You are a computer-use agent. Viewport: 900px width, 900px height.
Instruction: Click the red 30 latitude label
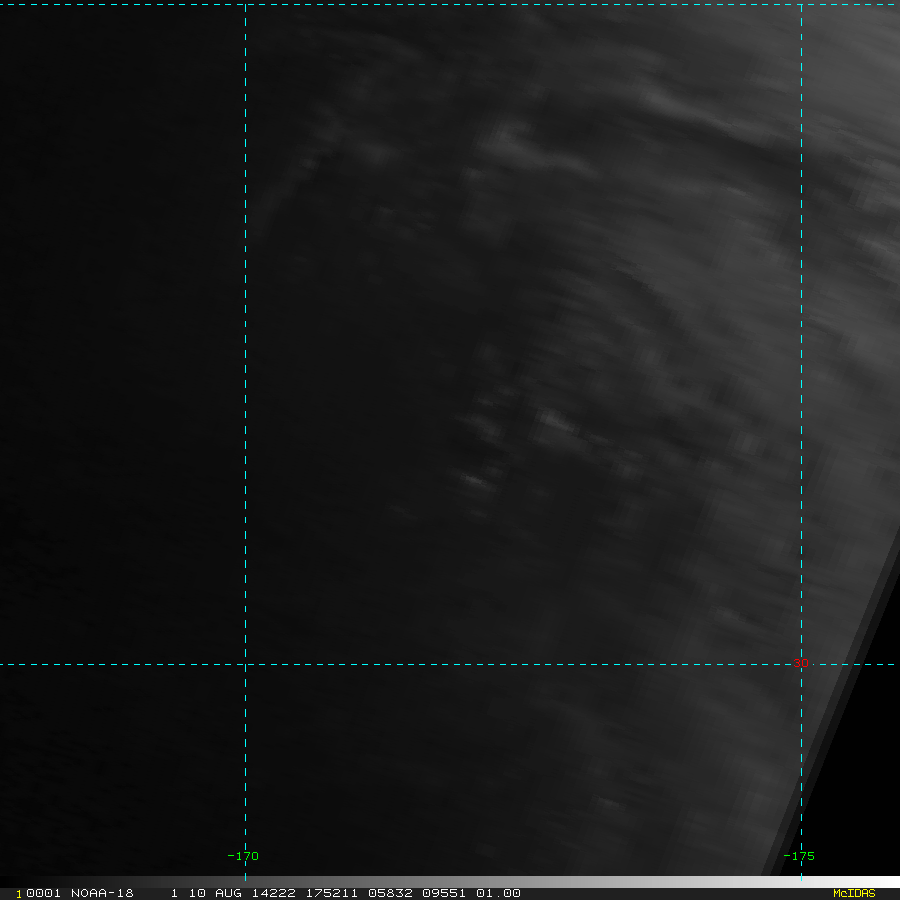(799, 663)
